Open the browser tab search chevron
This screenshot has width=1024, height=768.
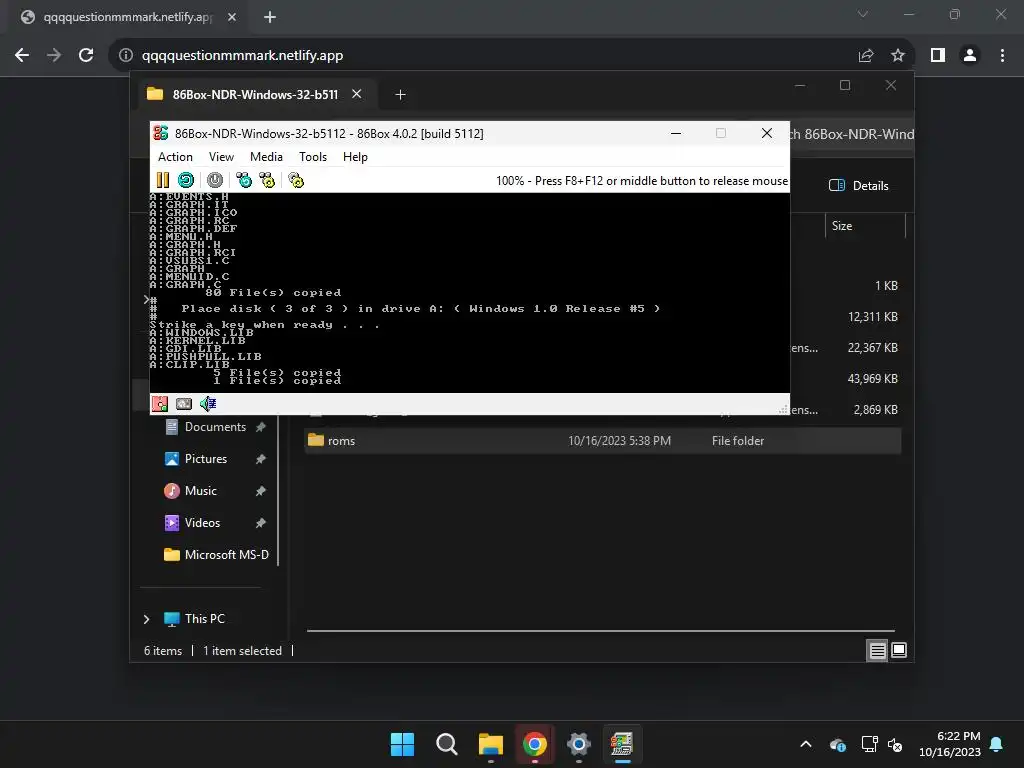pyautogui.click(x=863, y=14)
